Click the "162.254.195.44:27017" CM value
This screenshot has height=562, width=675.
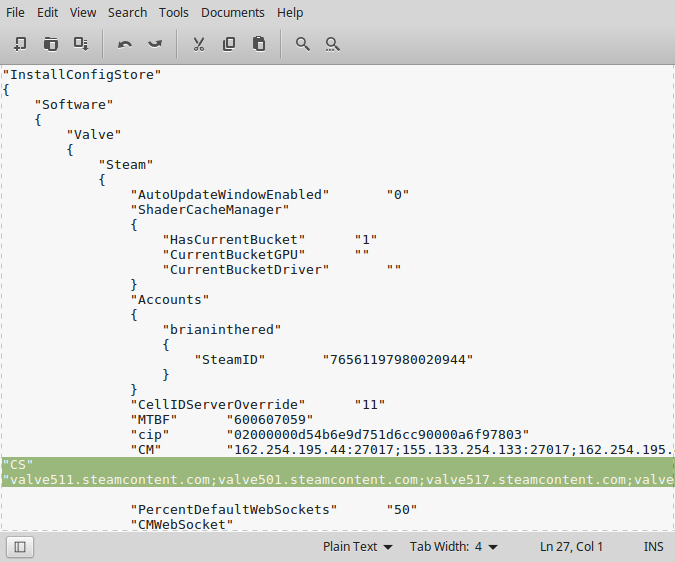click(314, 450)
